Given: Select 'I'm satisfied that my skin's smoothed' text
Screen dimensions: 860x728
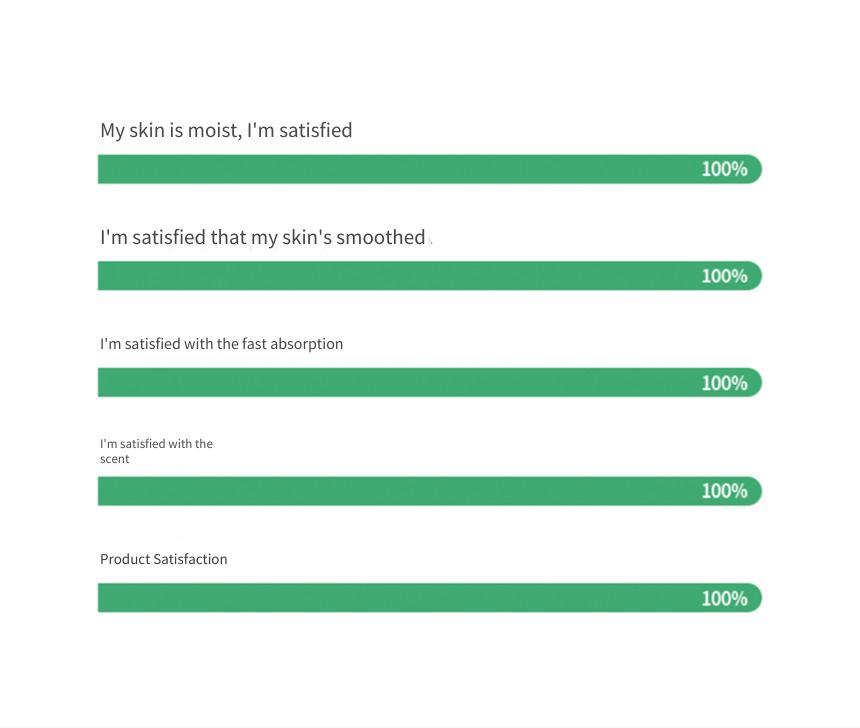Looking at the screenshot, I should coord(263,238).
